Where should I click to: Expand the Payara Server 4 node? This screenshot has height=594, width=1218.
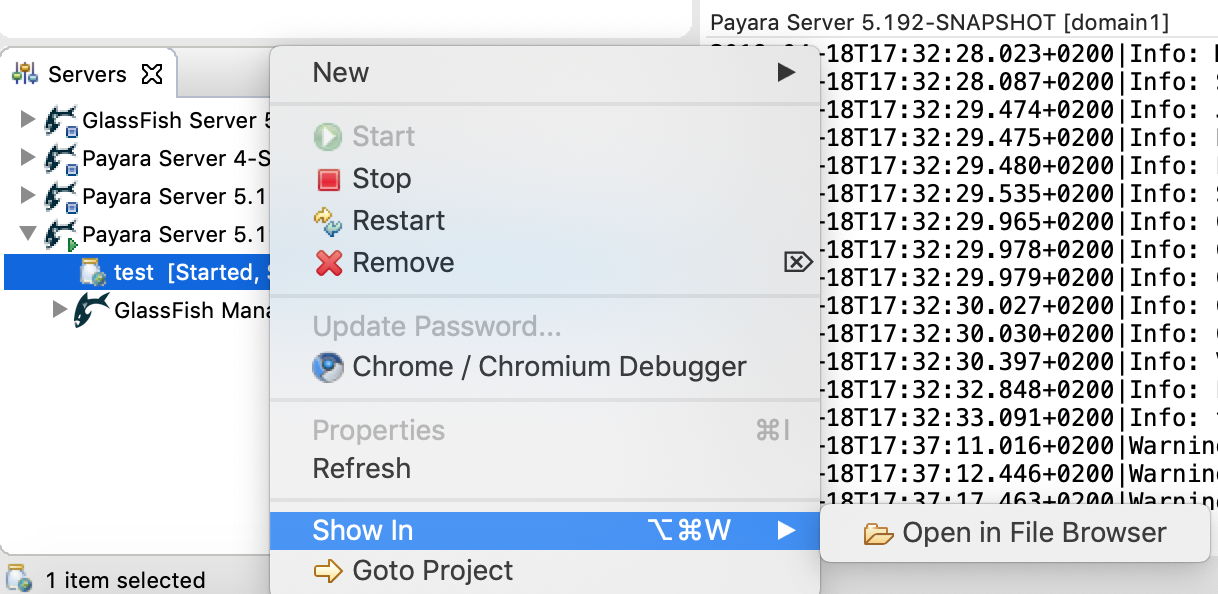[28, 159]
